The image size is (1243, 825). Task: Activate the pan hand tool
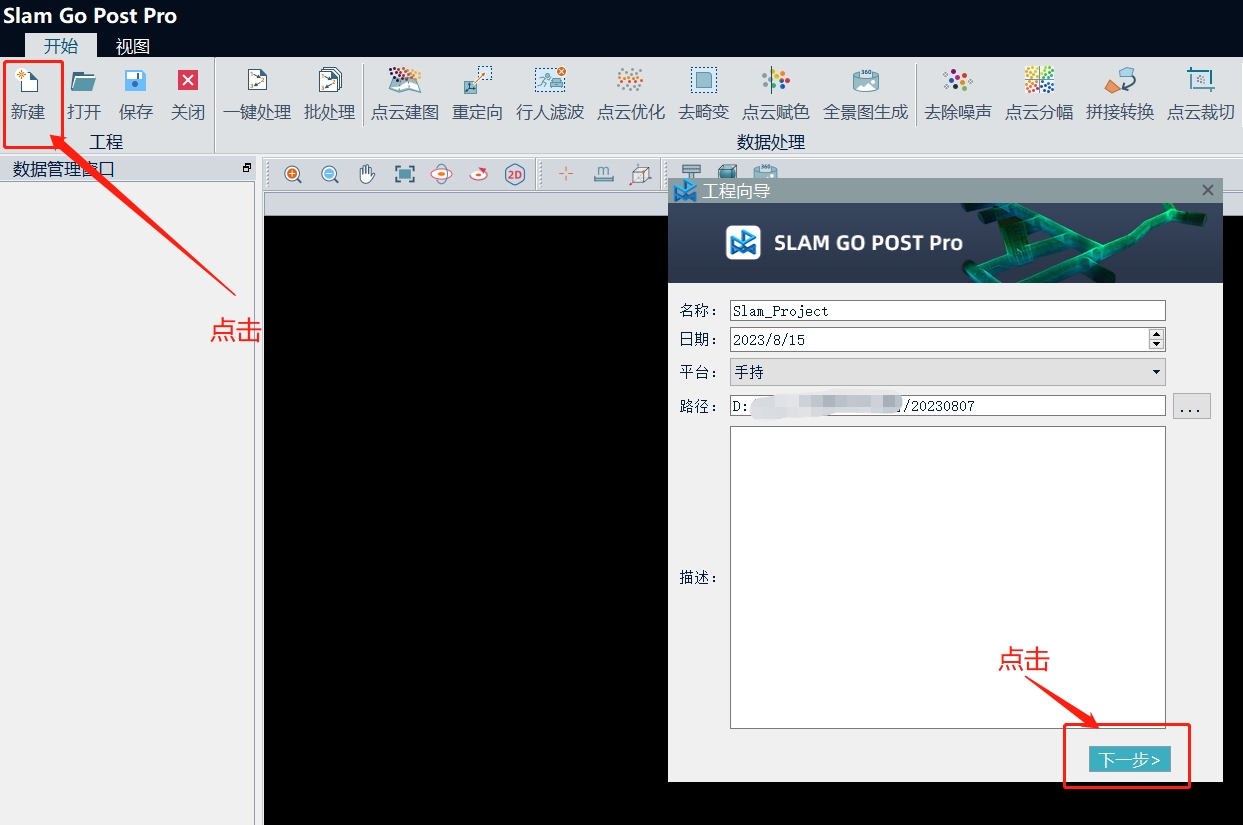click(367, 174)
